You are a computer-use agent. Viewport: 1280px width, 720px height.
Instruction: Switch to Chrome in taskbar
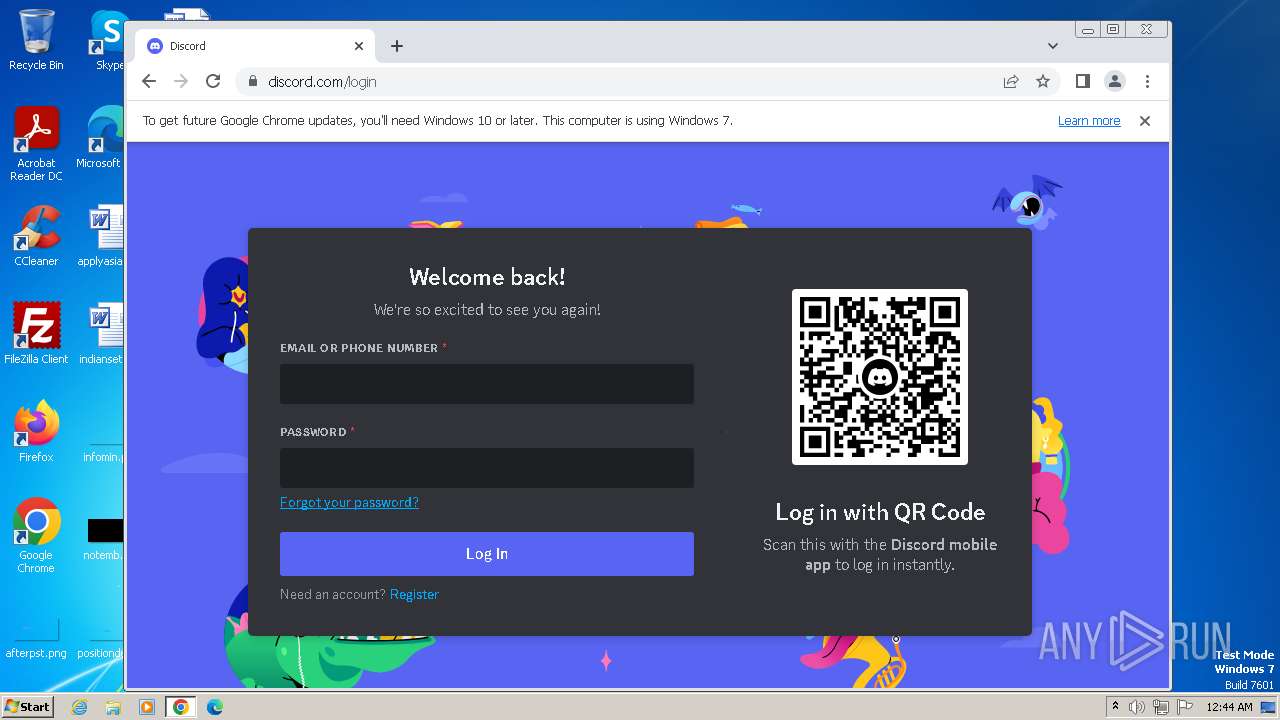coord(180,707)
